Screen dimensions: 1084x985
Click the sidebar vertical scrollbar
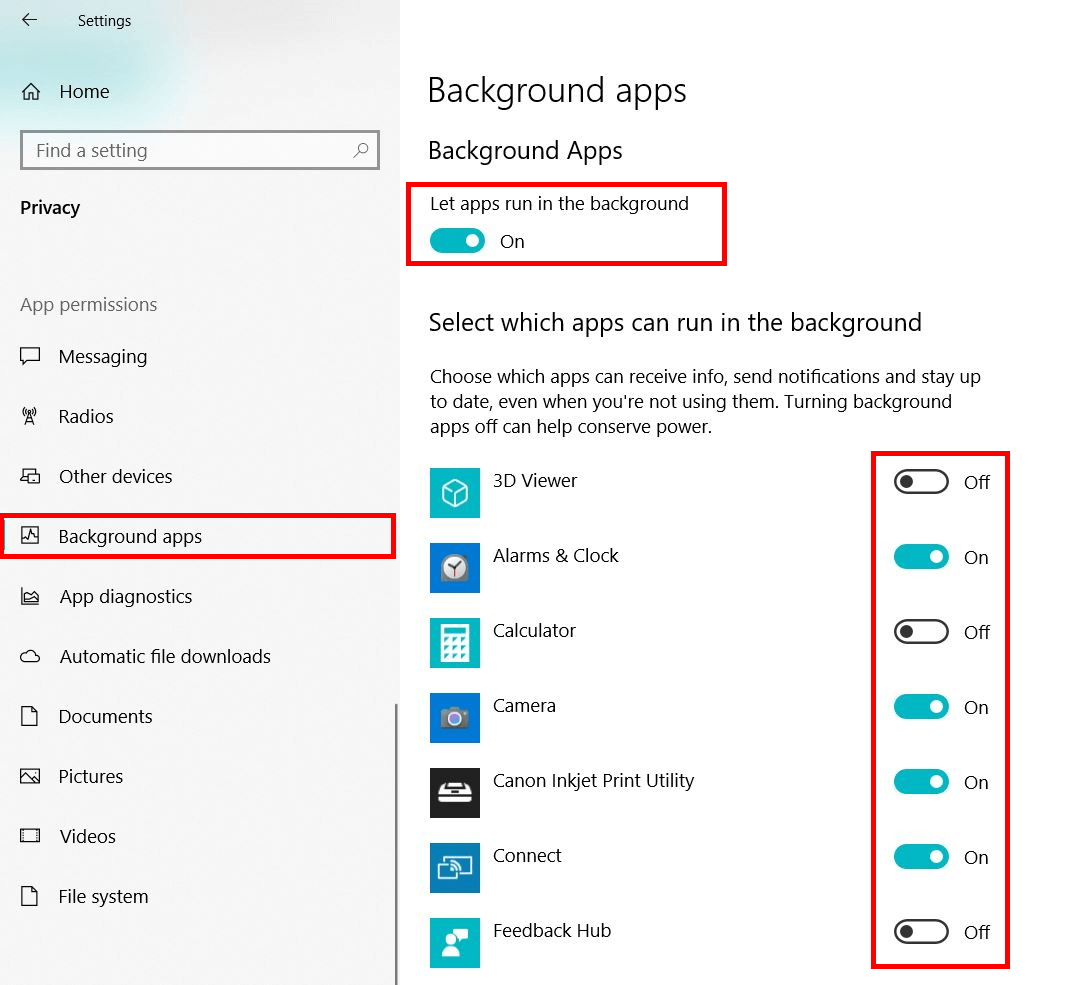[x=396, y=843]
